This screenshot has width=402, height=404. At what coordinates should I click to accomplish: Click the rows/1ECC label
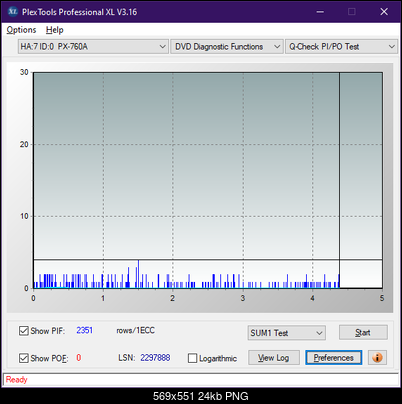pos(135,330)
